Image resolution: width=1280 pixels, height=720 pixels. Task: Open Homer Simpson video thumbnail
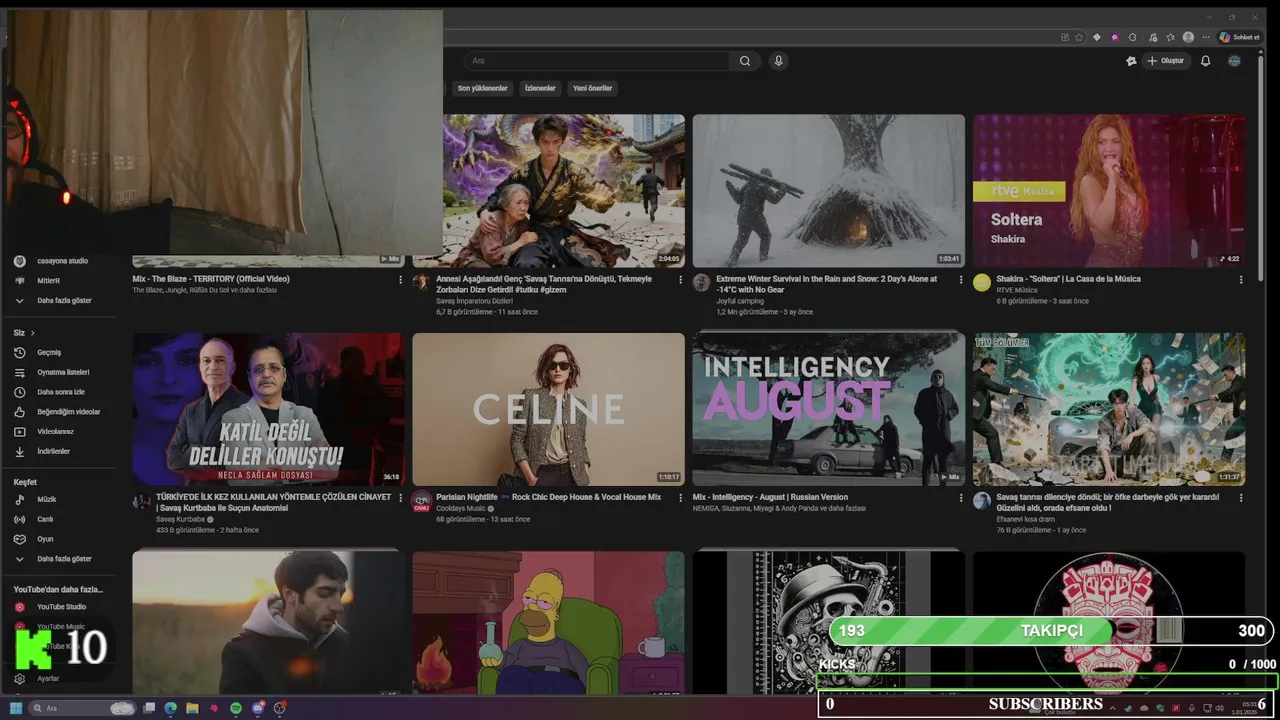(x=548, y=622)
